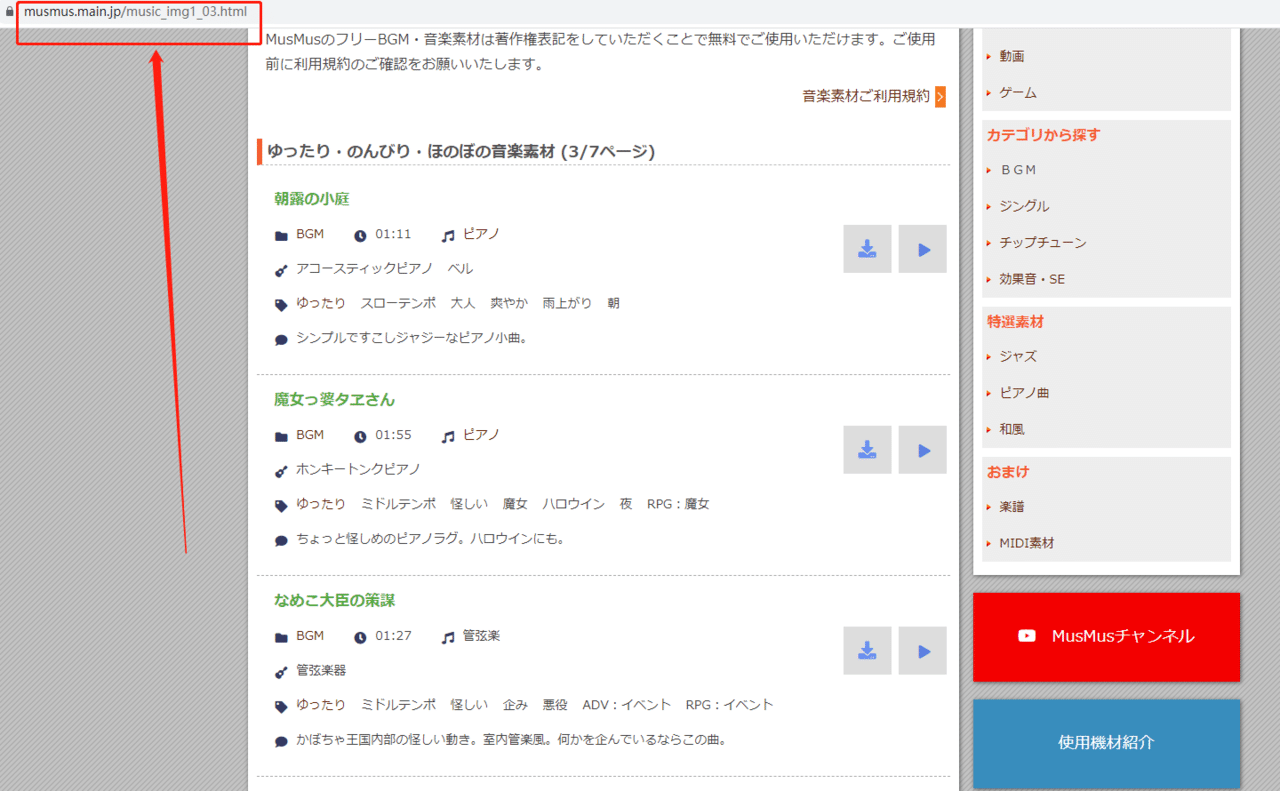
Task: Click the folder icon beside 朝露の小庭's BGM label
Action: (x=281, y=233)
